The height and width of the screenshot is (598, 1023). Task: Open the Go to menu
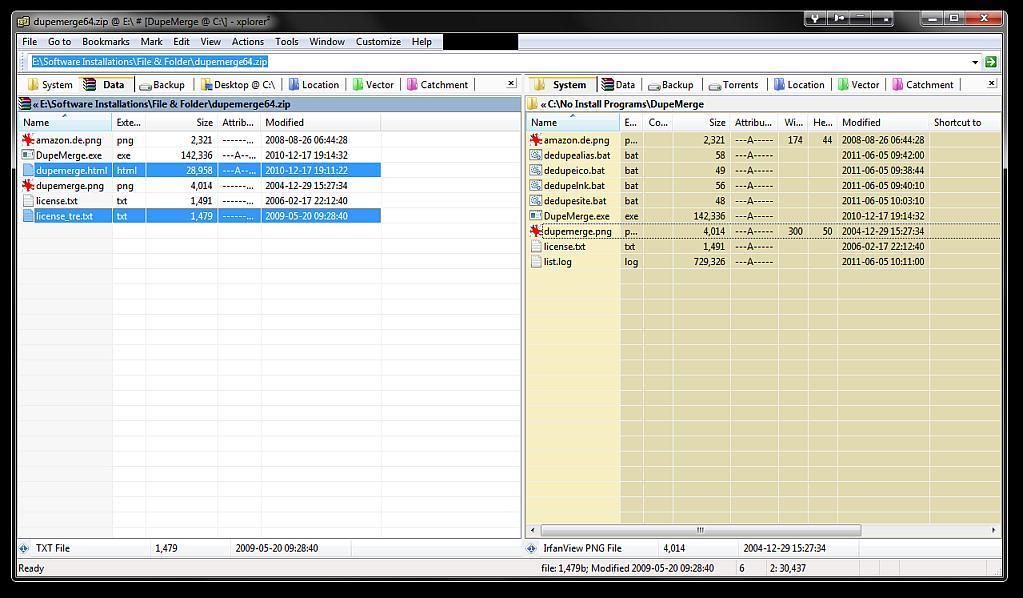point(59,42)
